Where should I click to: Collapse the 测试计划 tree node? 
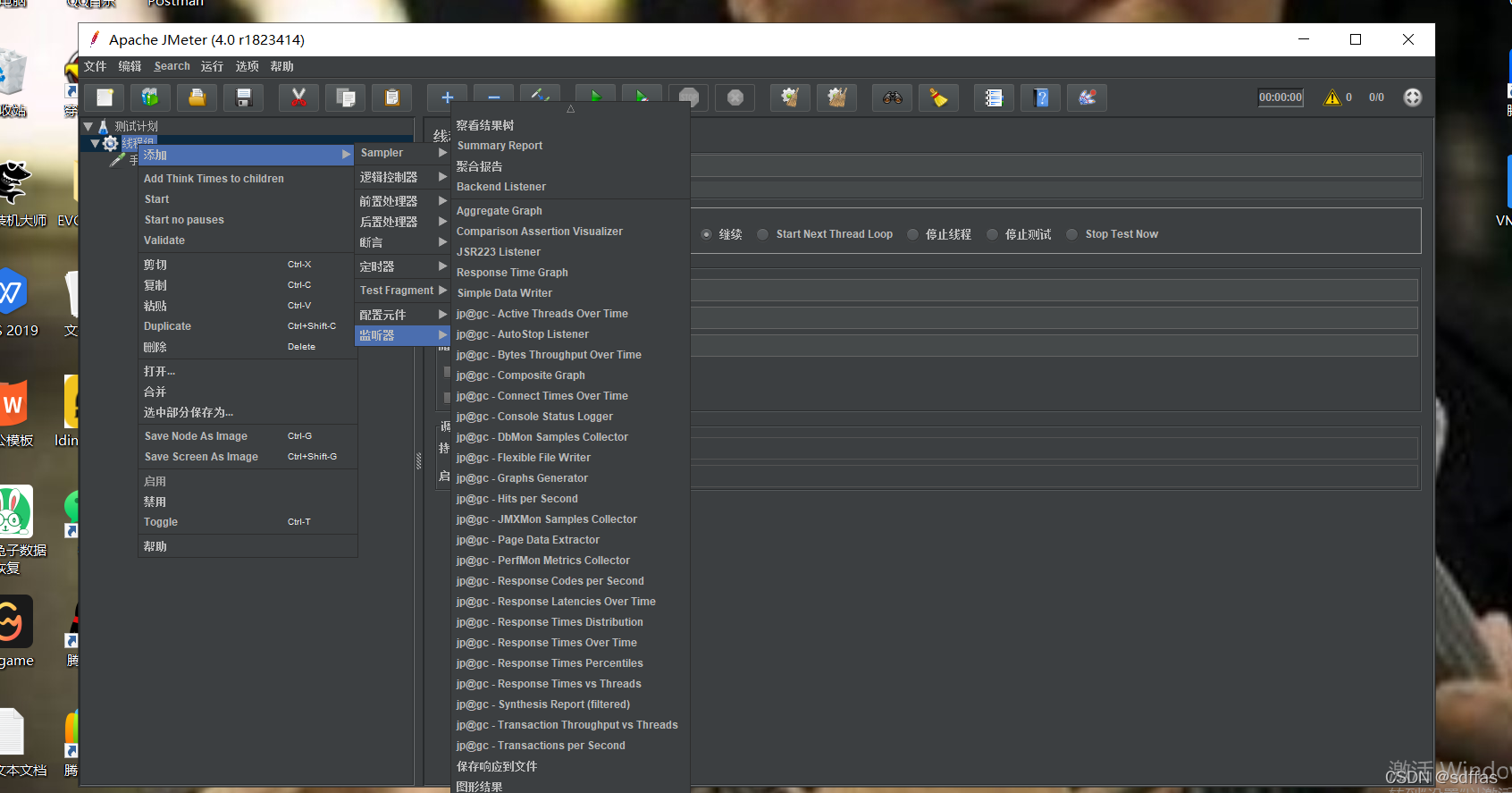88,126
